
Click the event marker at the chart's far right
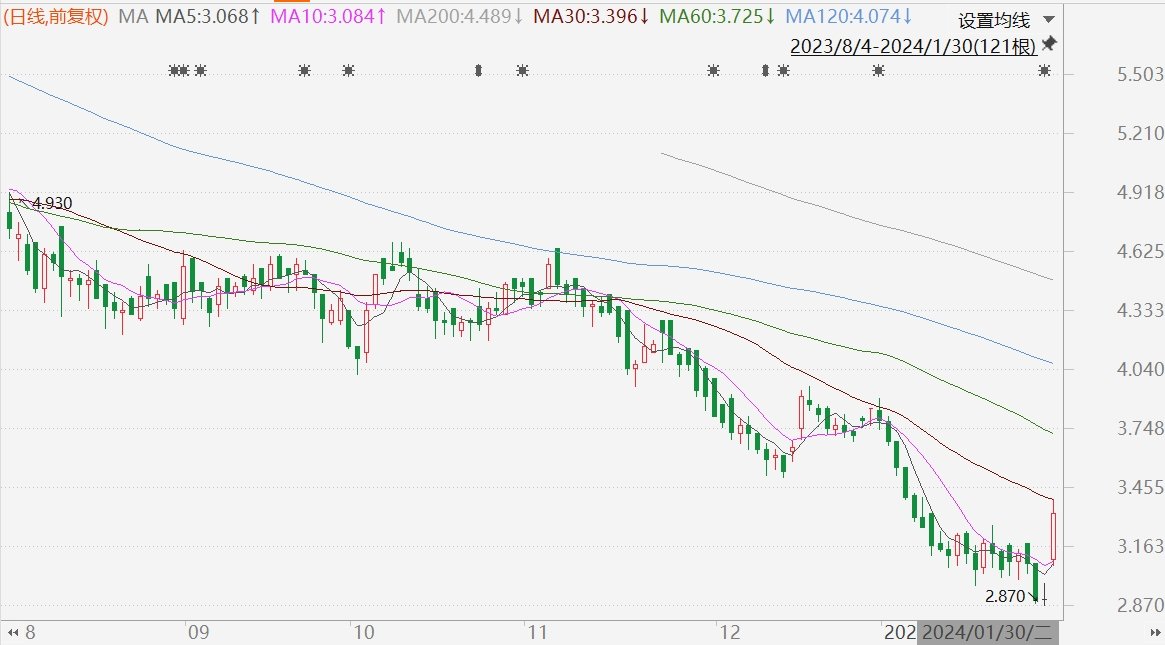click(1044, 70)
